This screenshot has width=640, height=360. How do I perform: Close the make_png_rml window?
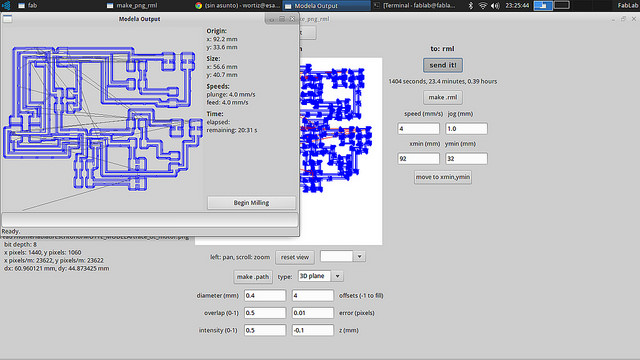point(633,19)
